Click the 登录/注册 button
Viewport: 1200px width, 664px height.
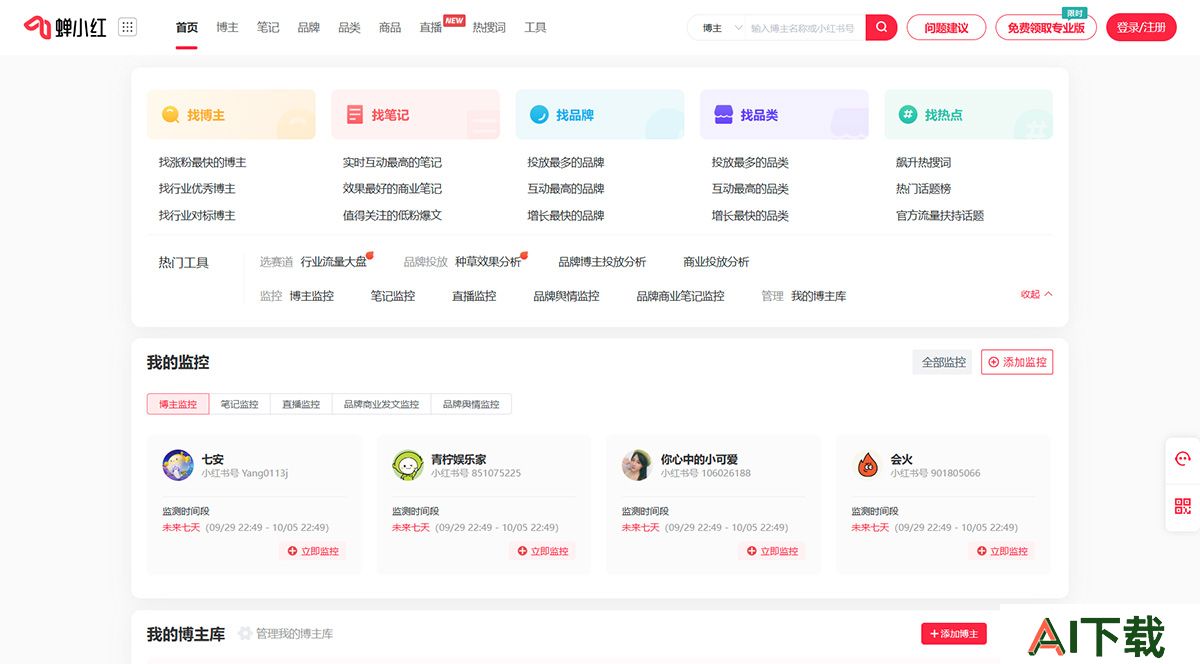(x=1141, y=28)
